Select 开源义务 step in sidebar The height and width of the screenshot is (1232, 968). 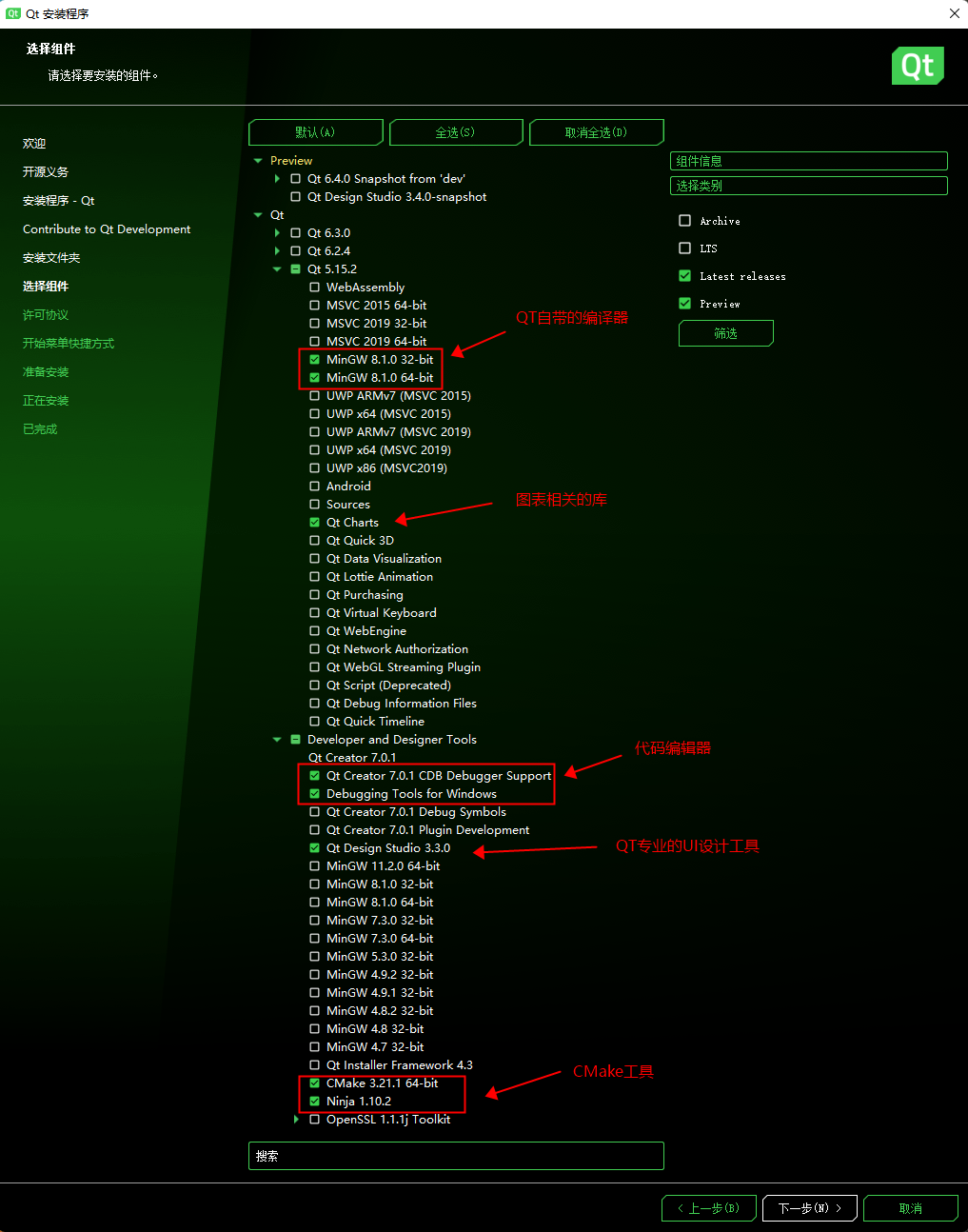tap(46, 172)
